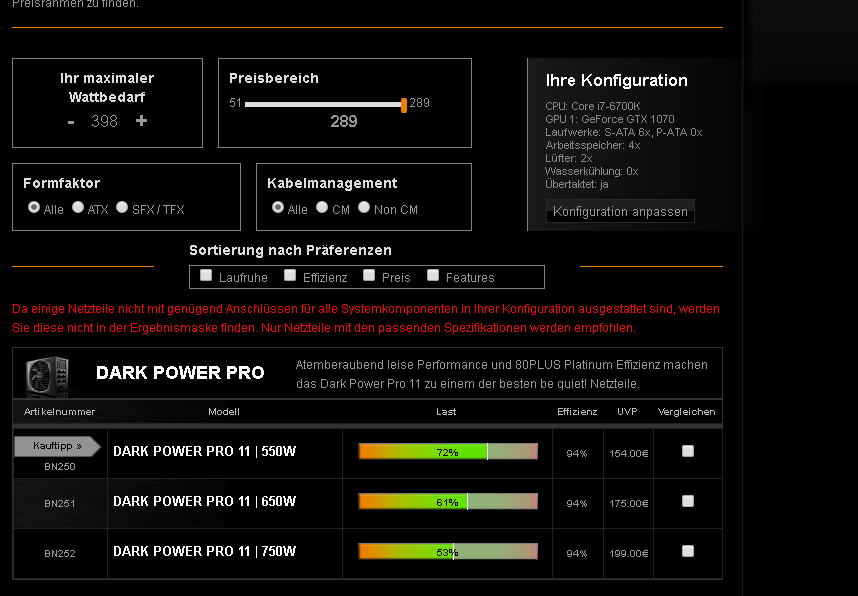
Task: Click the Kauftipp badge for BN250
Action: (x=57, y=446)
